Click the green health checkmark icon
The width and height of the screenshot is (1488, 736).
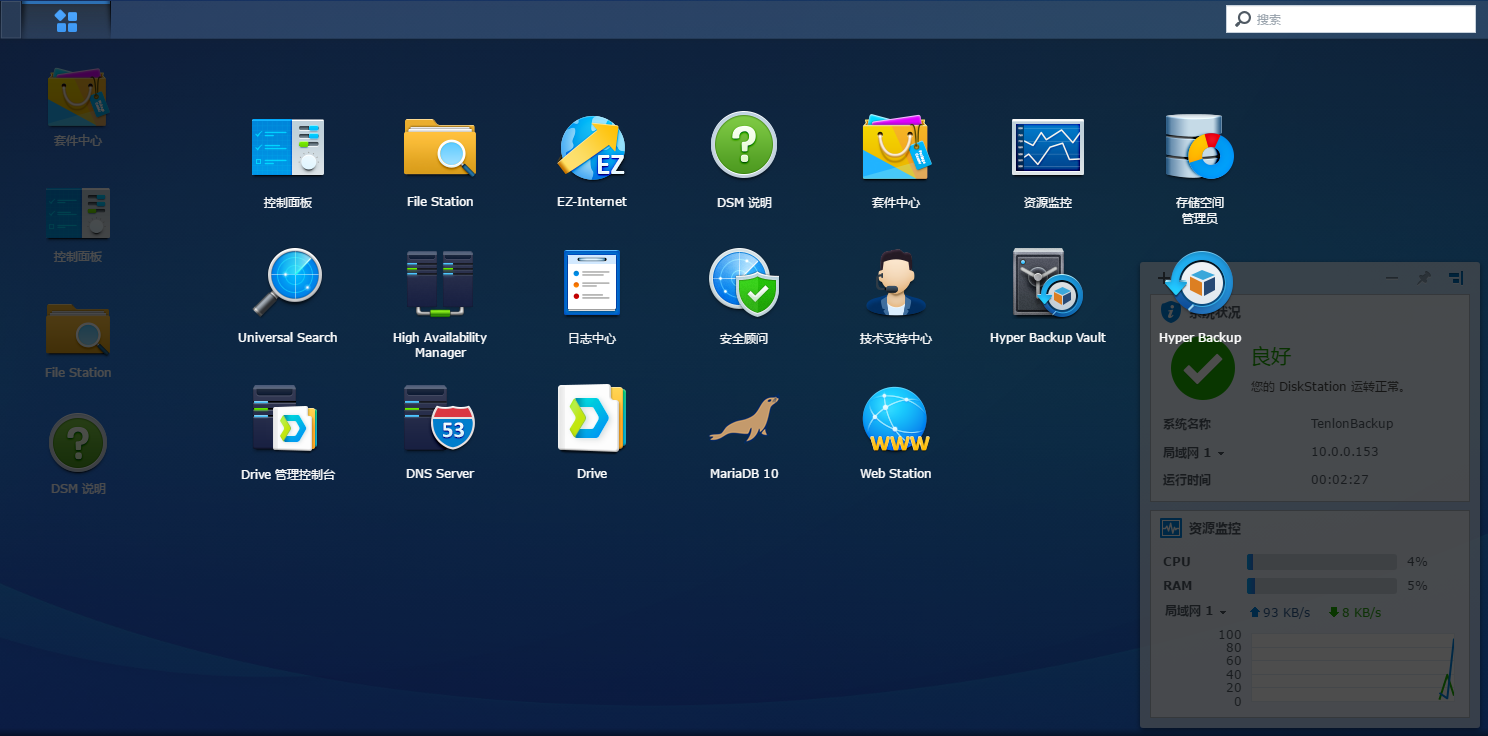[1202, 367]
